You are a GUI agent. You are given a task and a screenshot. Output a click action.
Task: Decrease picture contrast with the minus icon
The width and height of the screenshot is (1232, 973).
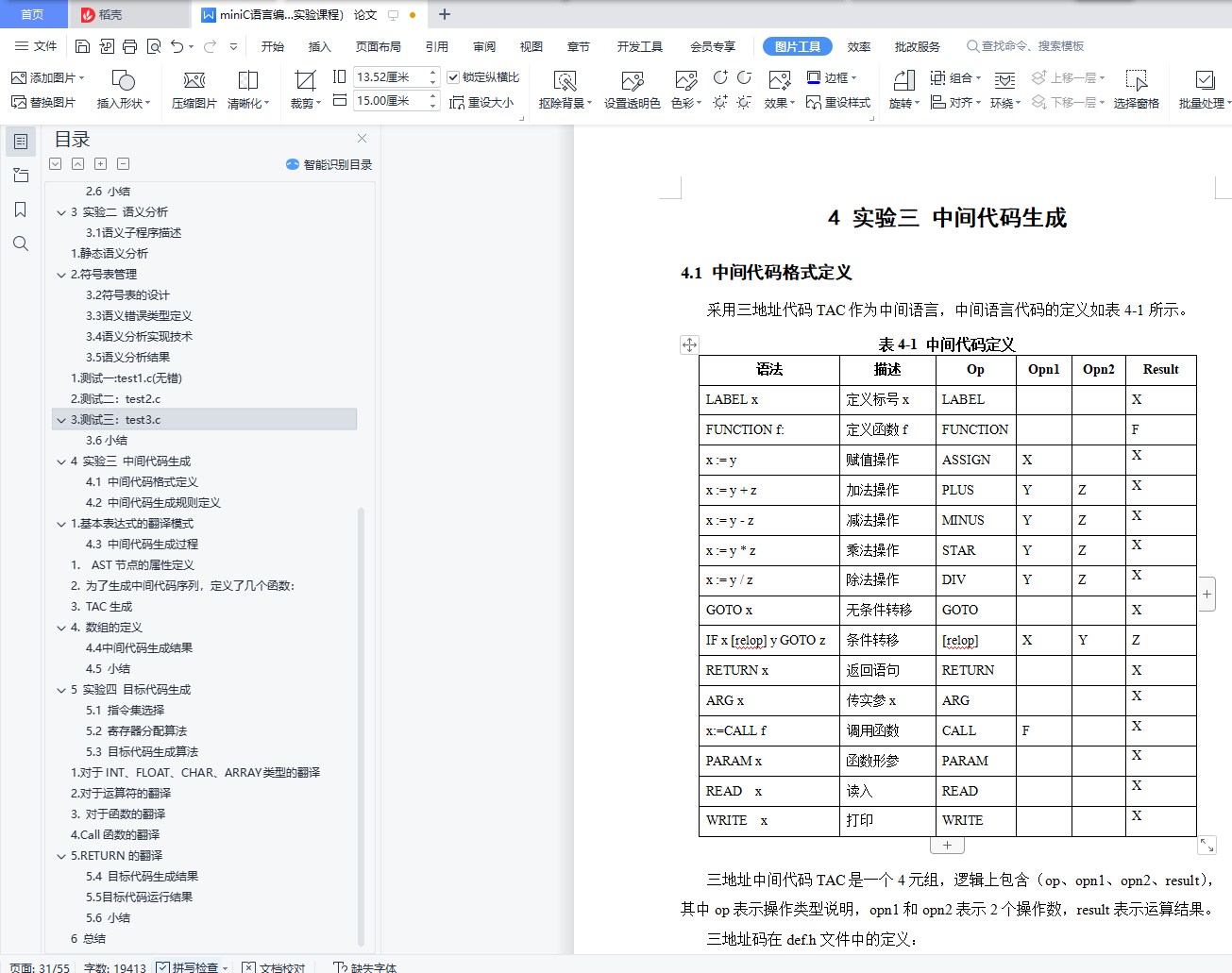tap(744, 77)
